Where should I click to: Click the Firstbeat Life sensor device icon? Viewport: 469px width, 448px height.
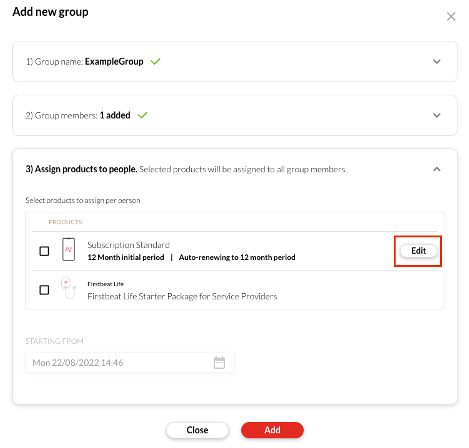[68, 289]
